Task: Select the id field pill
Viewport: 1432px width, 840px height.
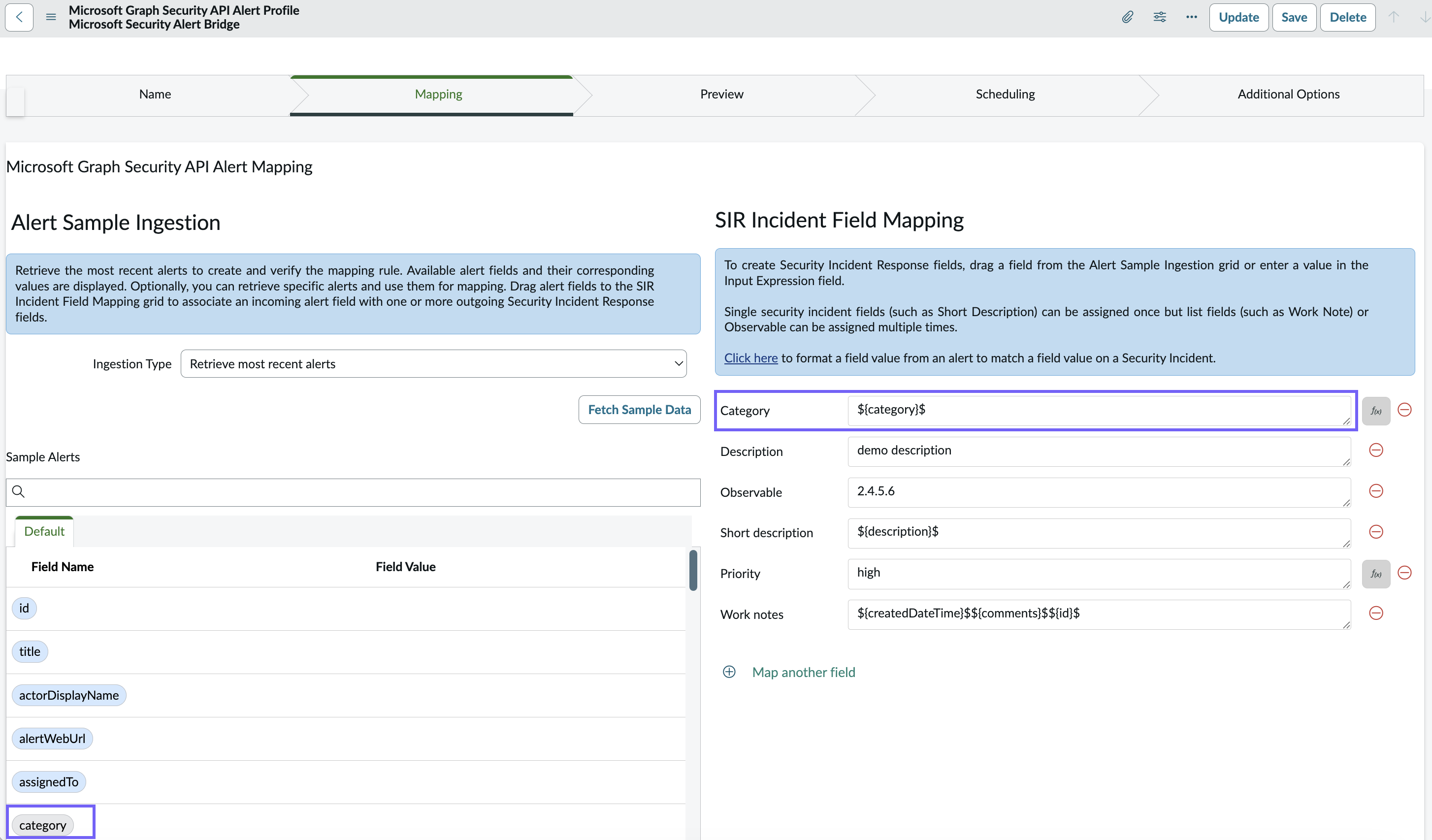Action: [24, 608]
